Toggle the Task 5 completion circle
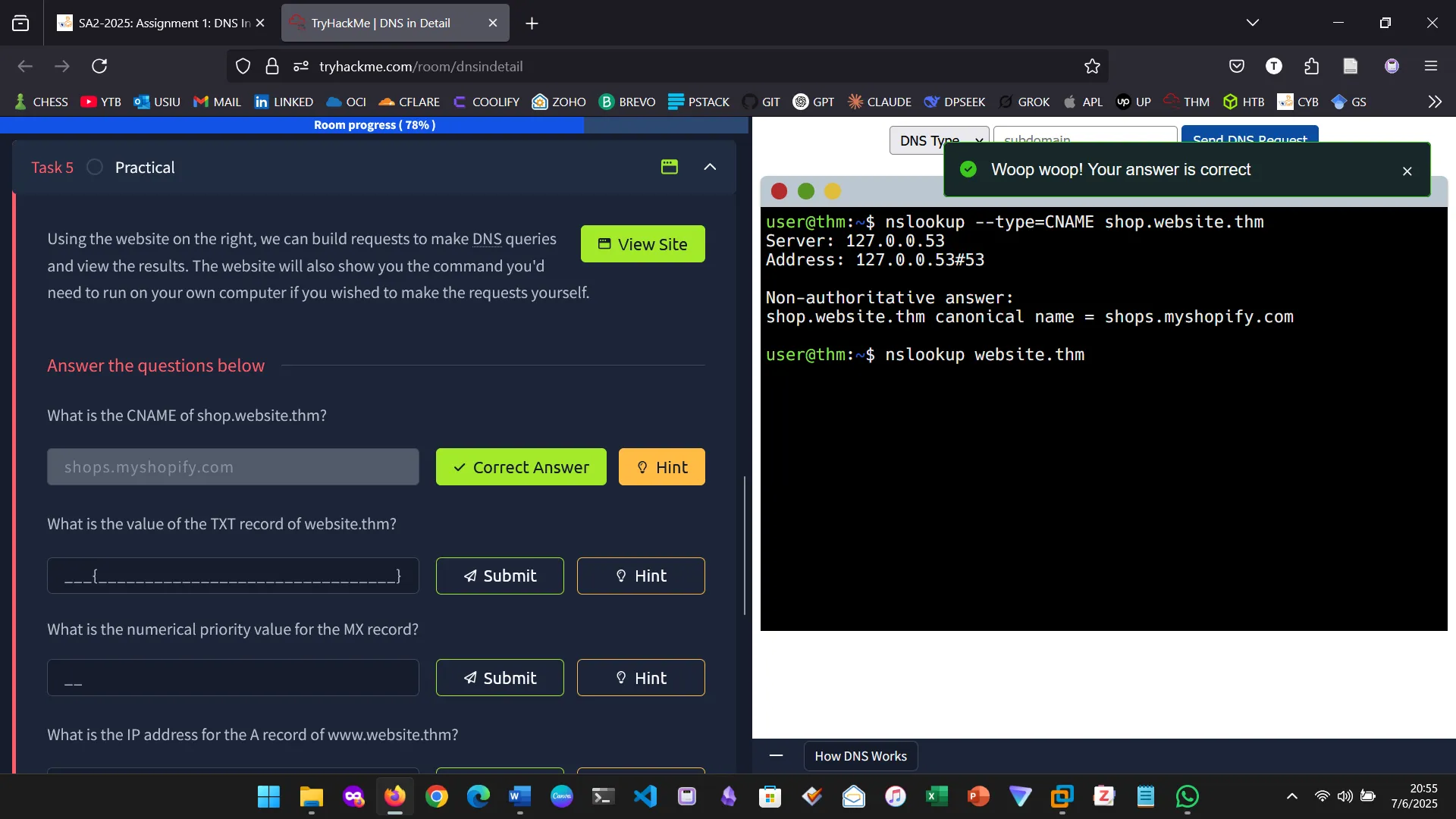 94,167
